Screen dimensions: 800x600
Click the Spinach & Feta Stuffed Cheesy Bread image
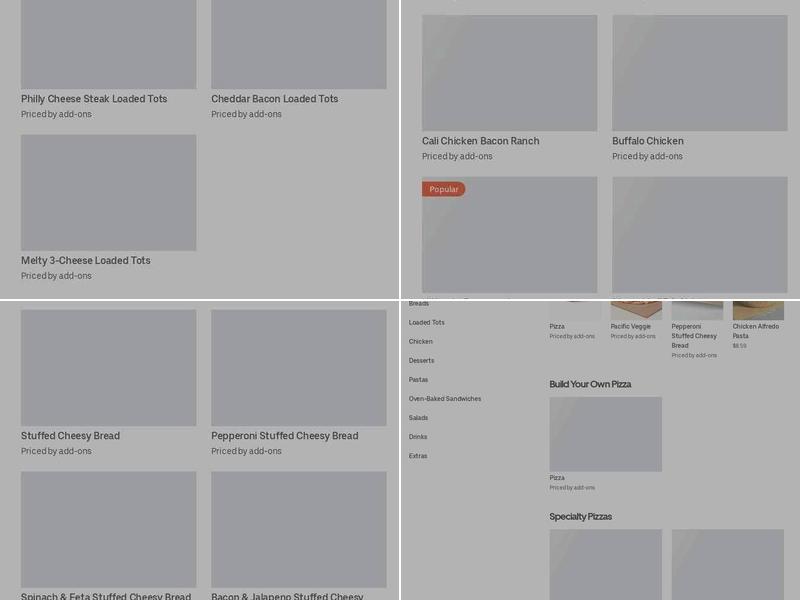108,529
